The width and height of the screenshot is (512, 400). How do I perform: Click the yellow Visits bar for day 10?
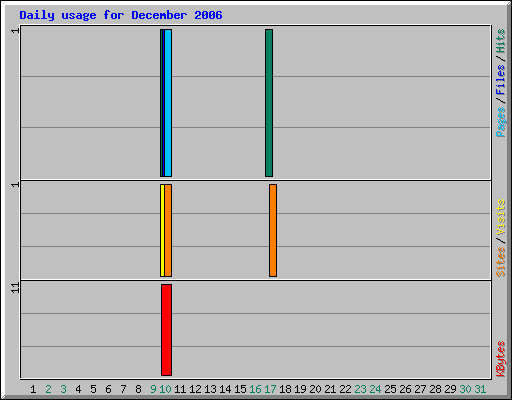click(162, 230)
